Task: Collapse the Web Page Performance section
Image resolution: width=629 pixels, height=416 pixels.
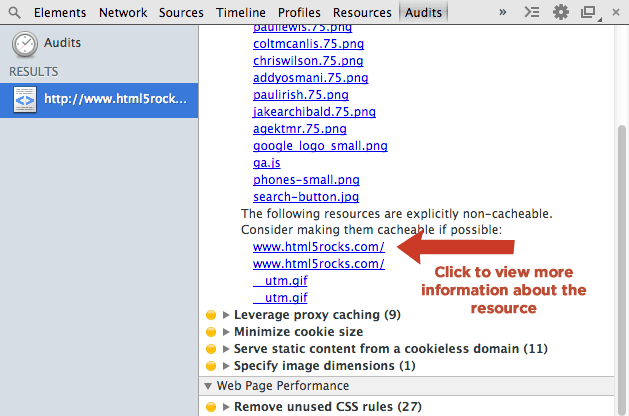Action: tap(208, 386)
